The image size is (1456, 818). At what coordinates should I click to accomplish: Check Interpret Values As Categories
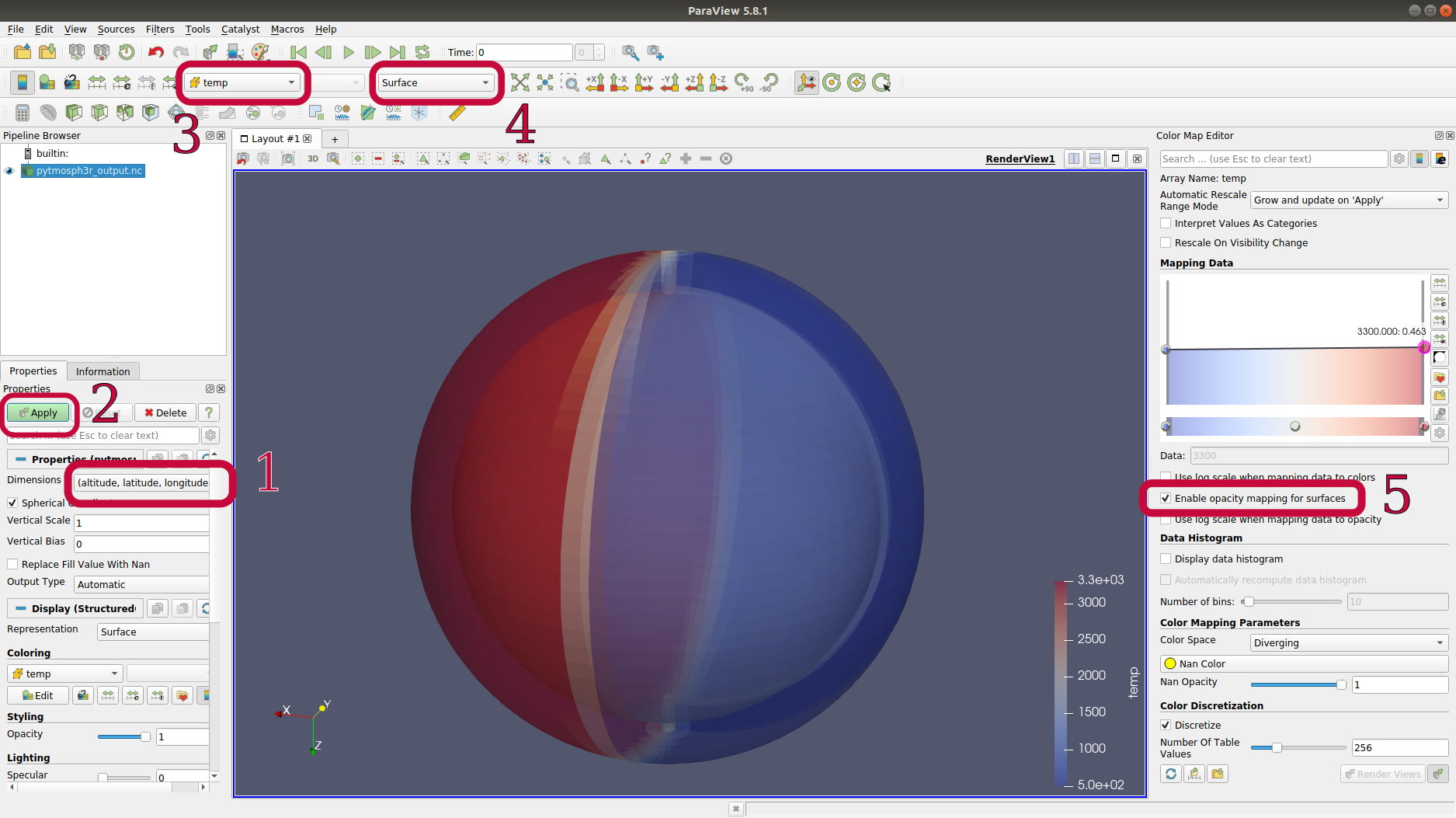1166,223
